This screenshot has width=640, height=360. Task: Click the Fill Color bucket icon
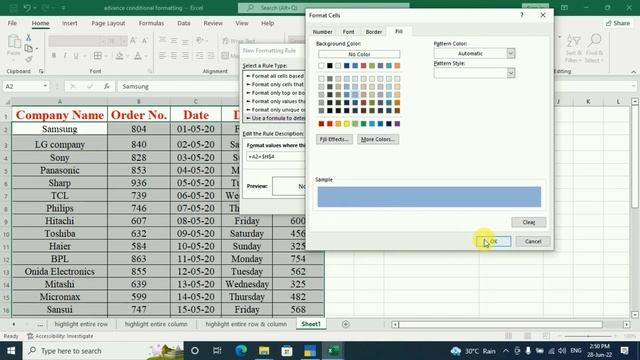[x=119, y=56]
